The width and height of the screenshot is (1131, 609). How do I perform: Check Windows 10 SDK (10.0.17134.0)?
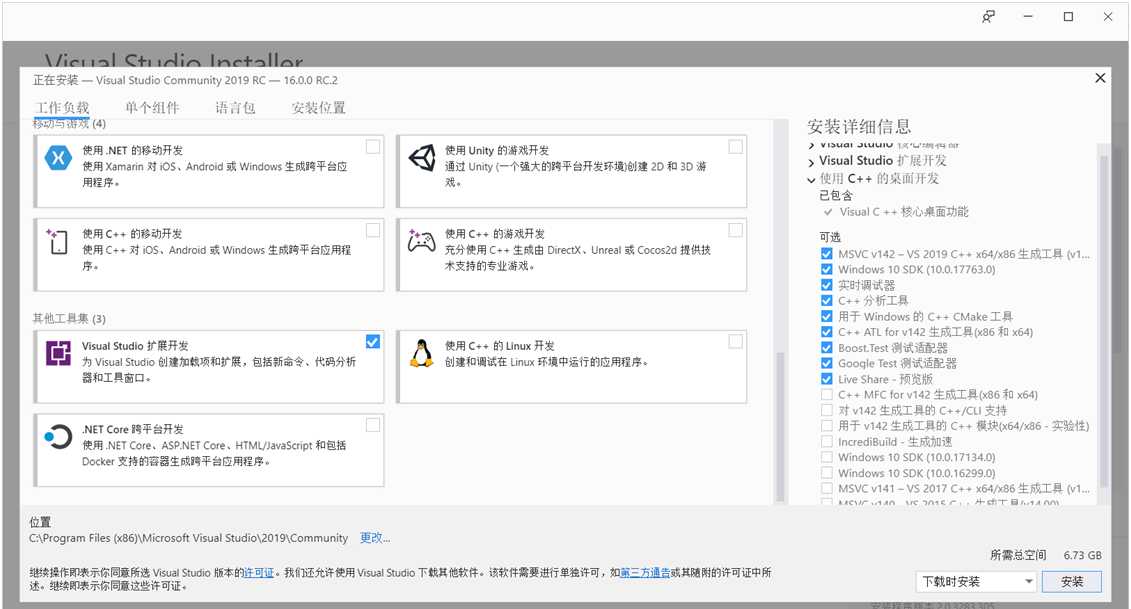(x=827, y=457)
